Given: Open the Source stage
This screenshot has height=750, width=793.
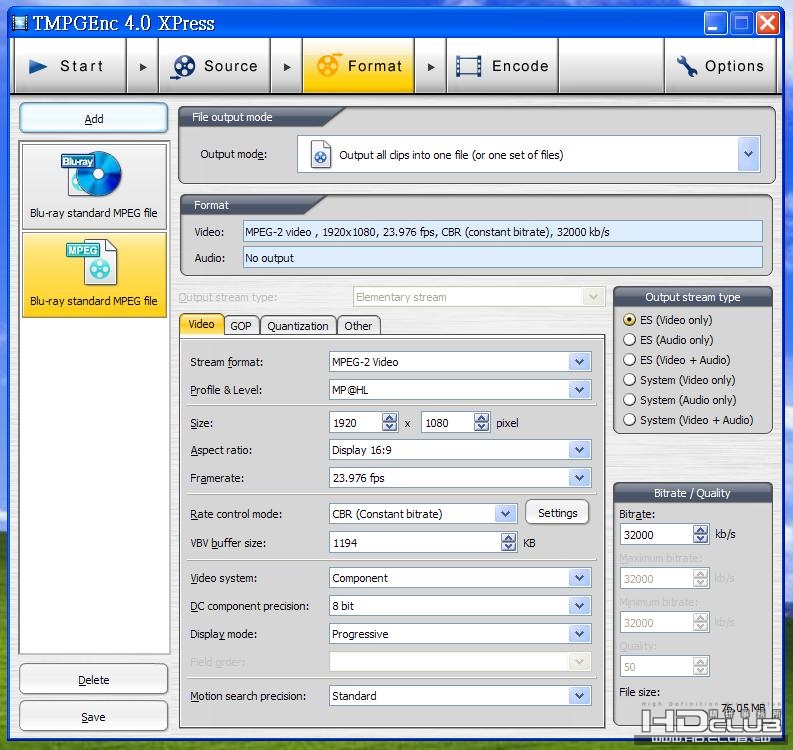Looking at the screenshot, I should (215, 67).
